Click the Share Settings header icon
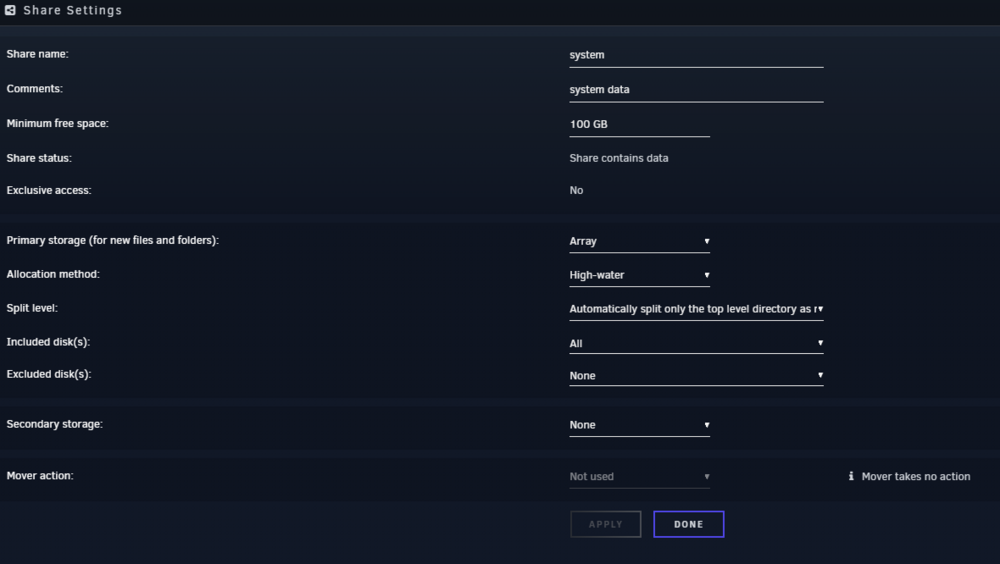Image resolution: width=1000 pixels, height=564 pixels. pyautogui.click(x=10, y=10)
